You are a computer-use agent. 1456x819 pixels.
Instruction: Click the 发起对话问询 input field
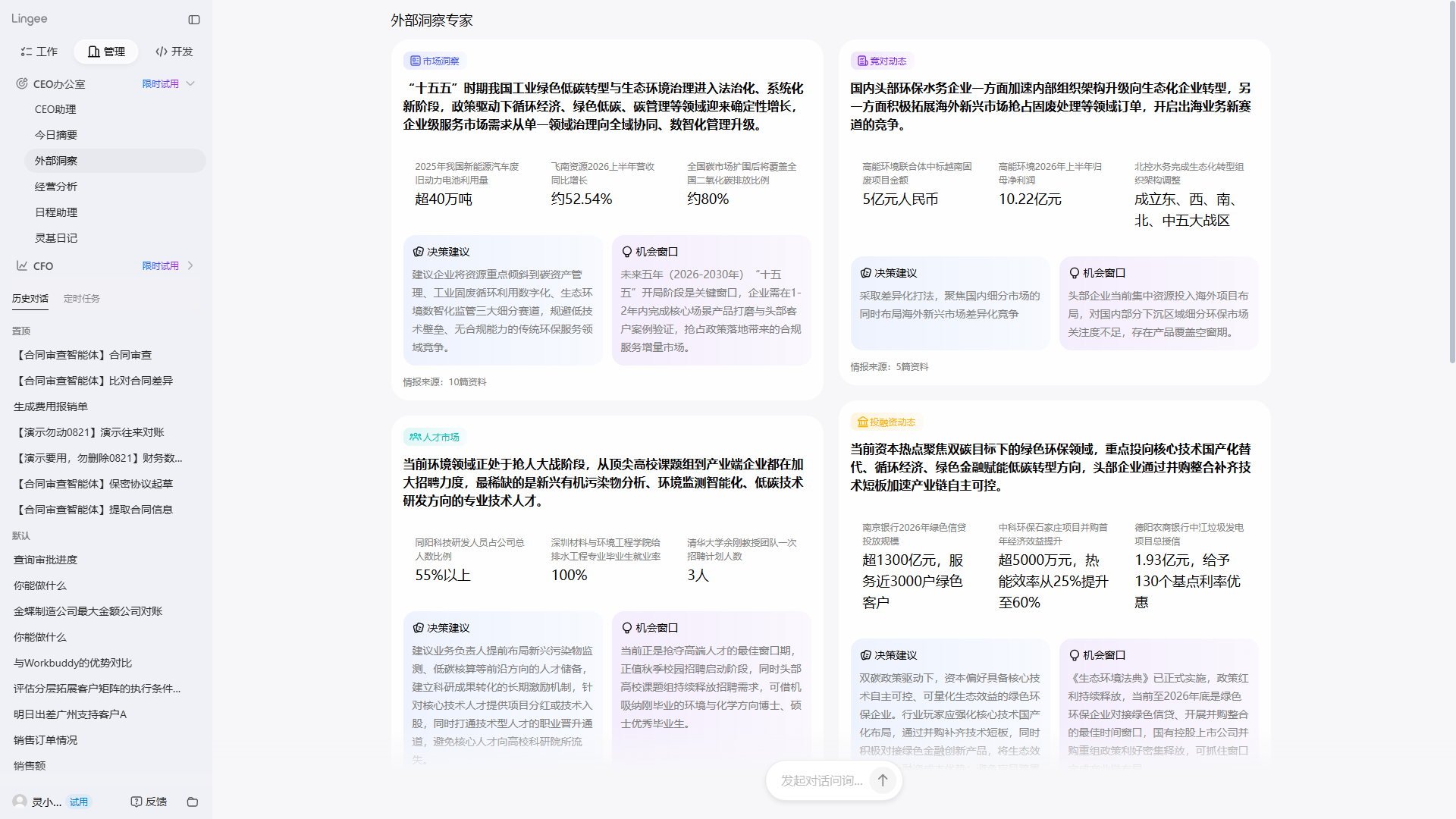tap(822, 780)
